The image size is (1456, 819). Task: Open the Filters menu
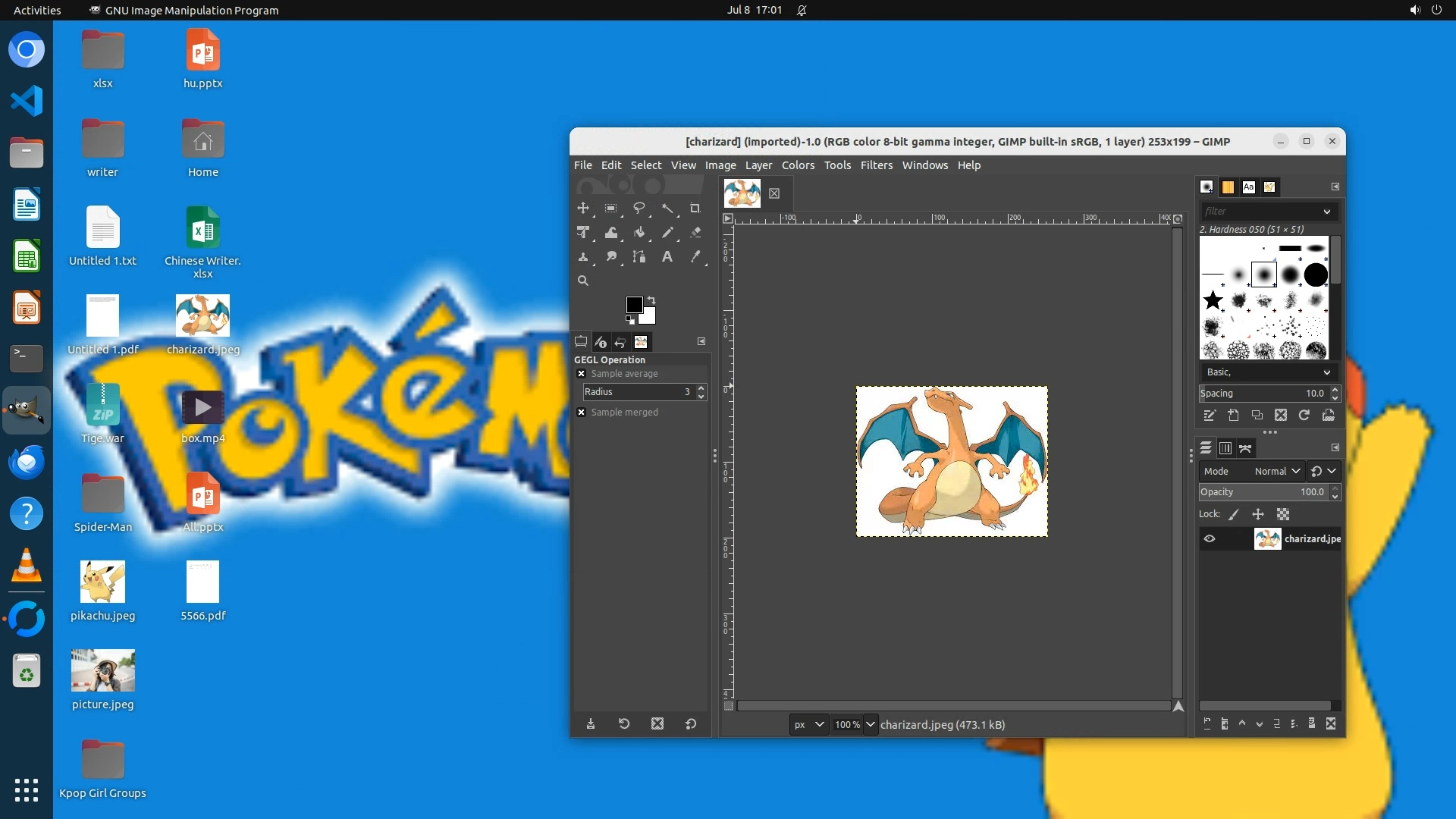coord(876,165)
